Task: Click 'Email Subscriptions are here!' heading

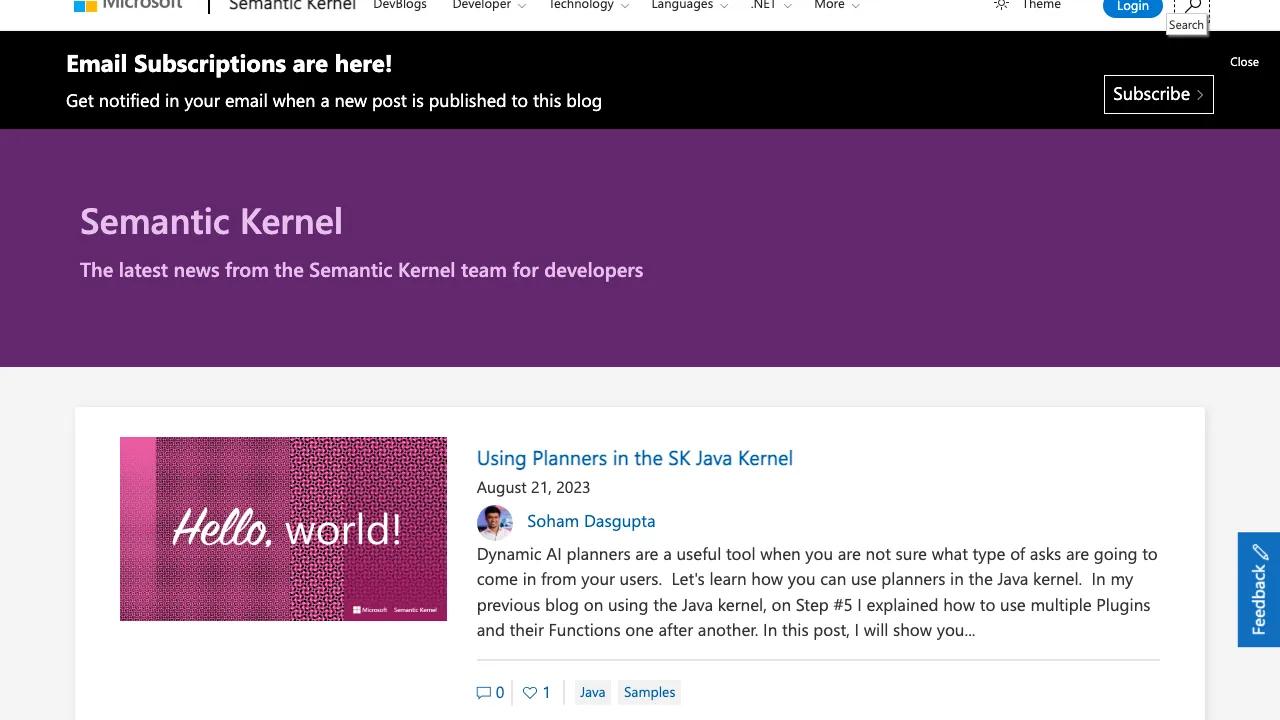Action: pyautogui.click(x=229, y=63)
